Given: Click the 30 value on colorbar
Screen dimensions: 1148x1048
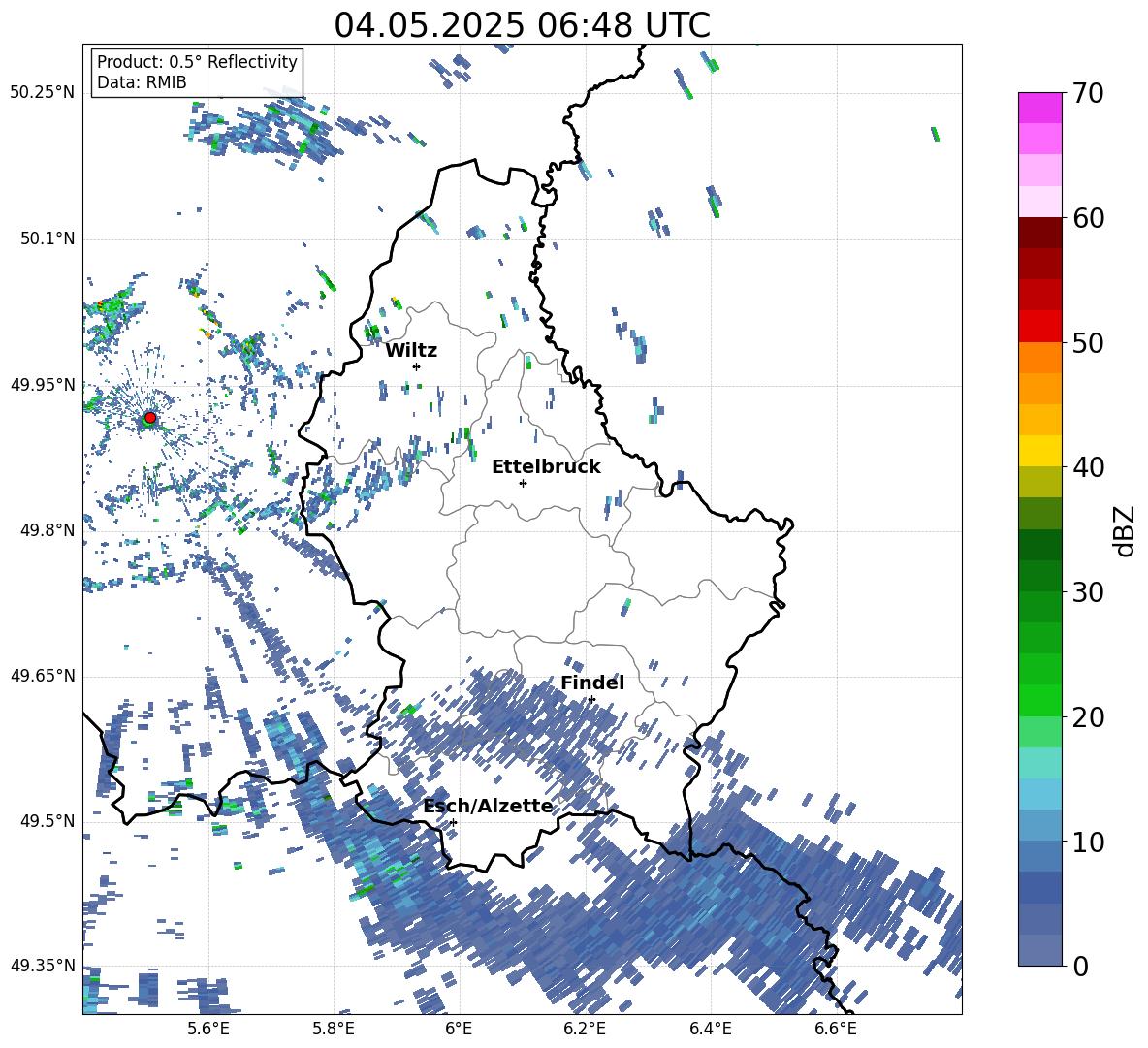Looking at the screenshot, I should point(1088,592).
